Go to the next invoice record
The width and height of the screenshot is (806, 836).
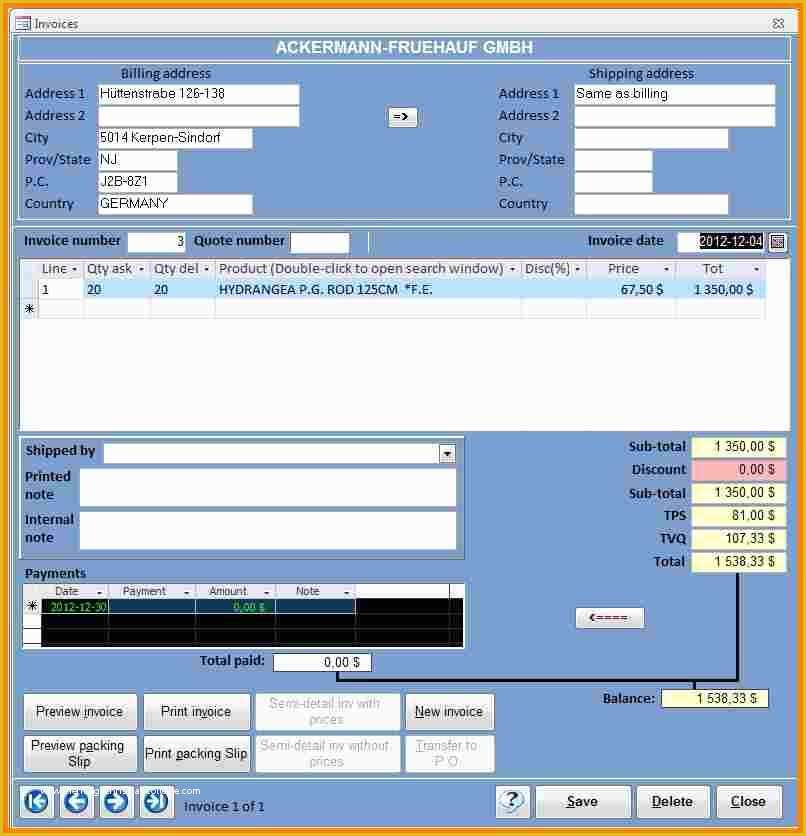click(116, 801)
